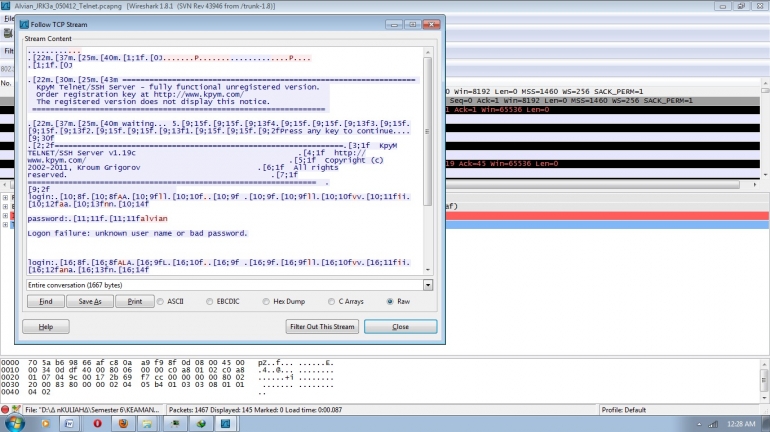Select packet row with 'MSS=1460 WS=256 SACK_PERM=1' Seq=0 Ack=1
The height and width of the screenshot is (432, 770).
point(603,101)
